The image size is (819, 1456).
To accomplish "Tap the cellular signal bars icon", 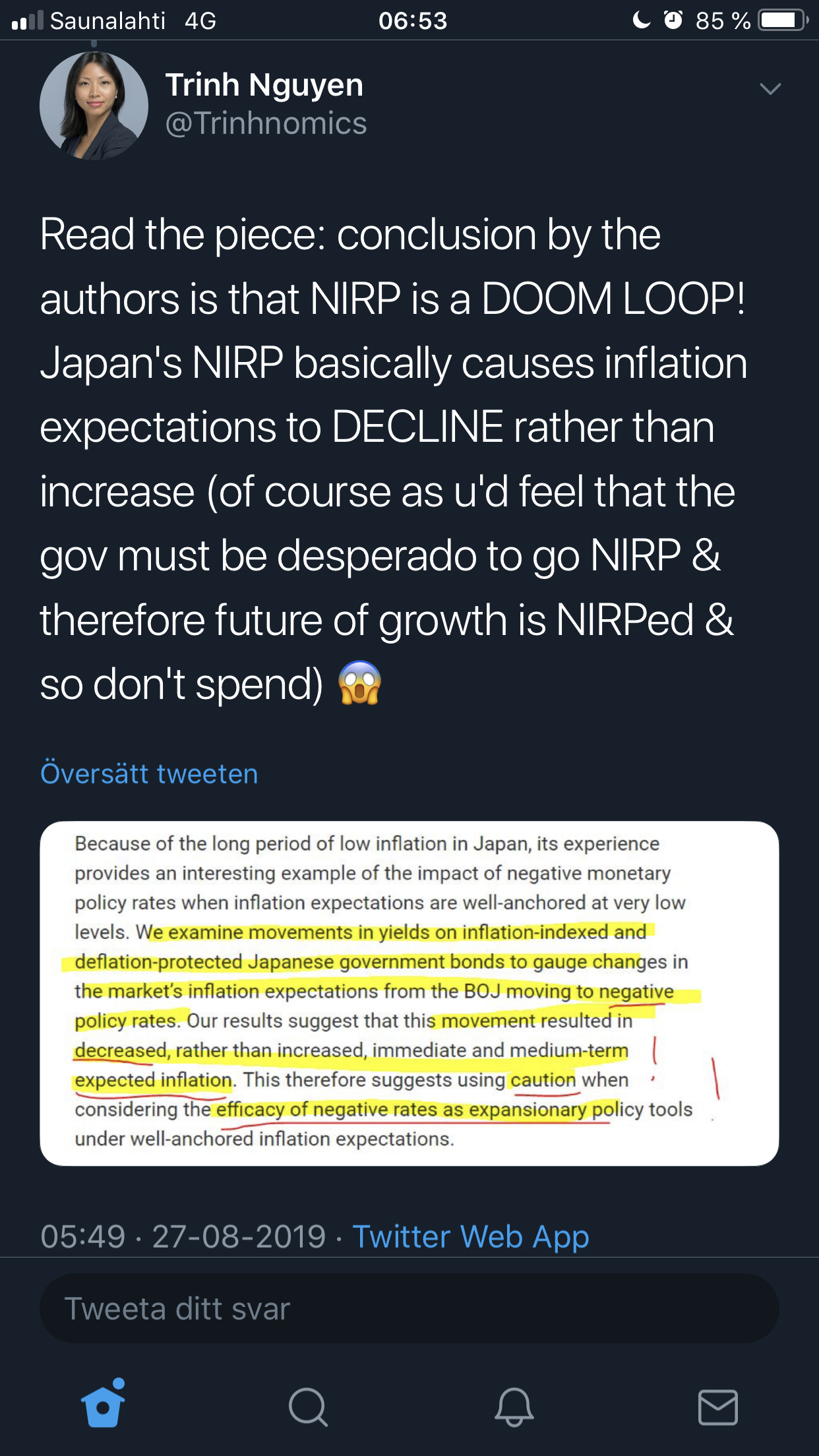I will pos(27,21).
